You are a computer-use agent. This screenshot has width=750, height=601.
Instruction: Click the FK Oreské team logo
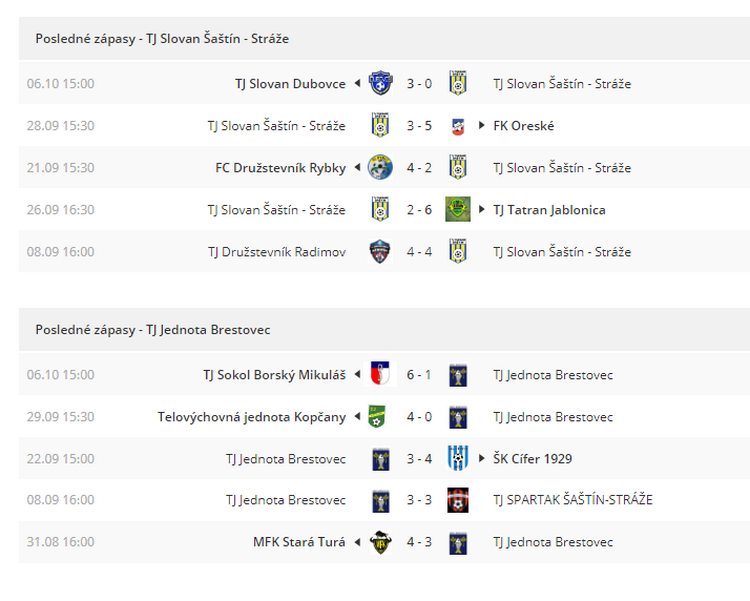click(x=458, y=126)
